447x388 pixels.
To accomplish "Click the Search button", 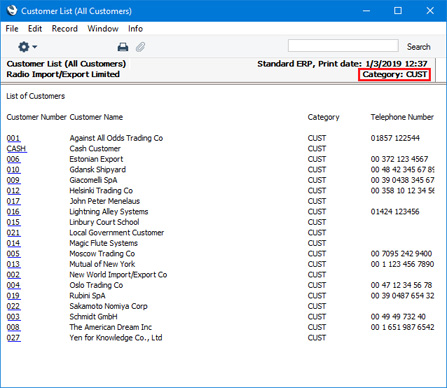I will pyautogui.click(x=418, y=47).
